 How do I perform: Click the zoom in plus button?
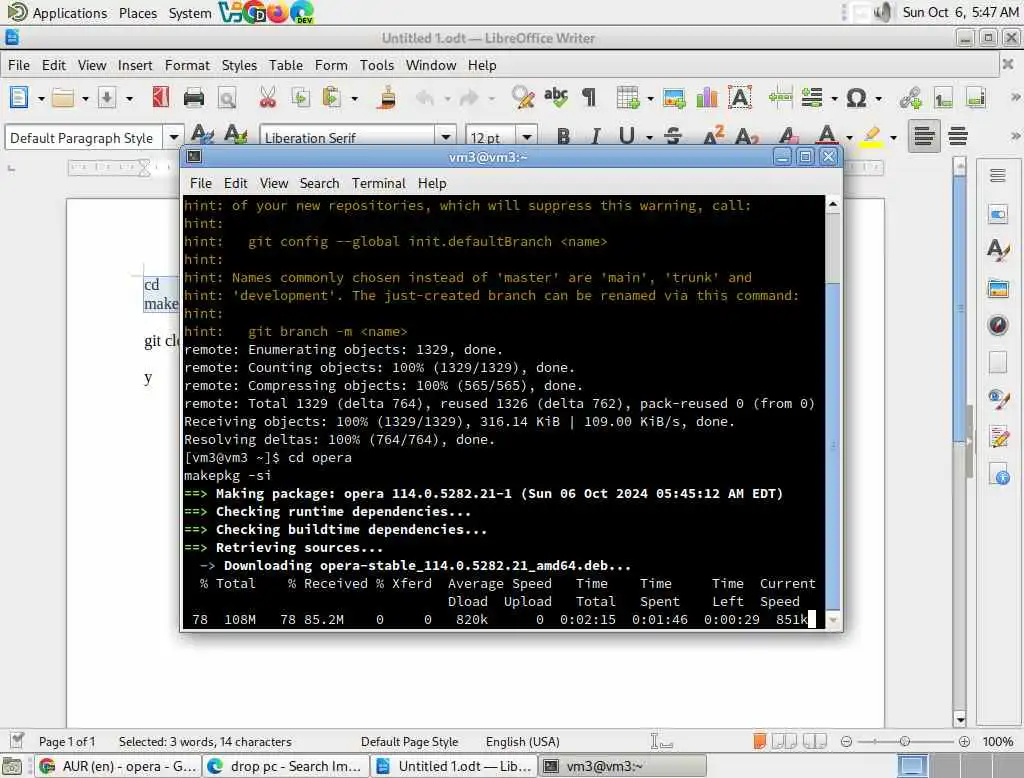(x=964, y=741)
